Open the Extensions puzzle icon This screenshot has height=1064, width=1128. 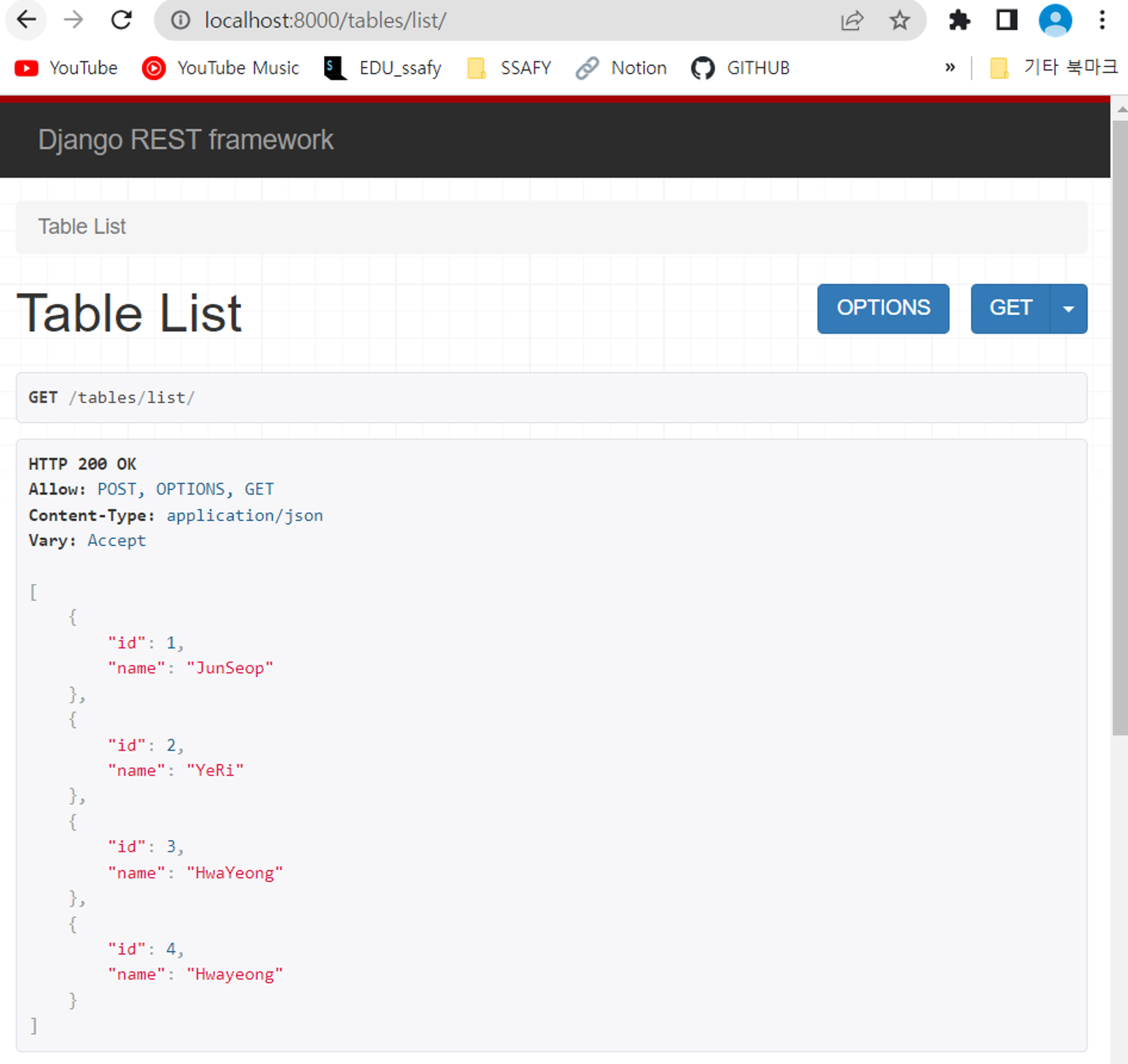point(959,20)
